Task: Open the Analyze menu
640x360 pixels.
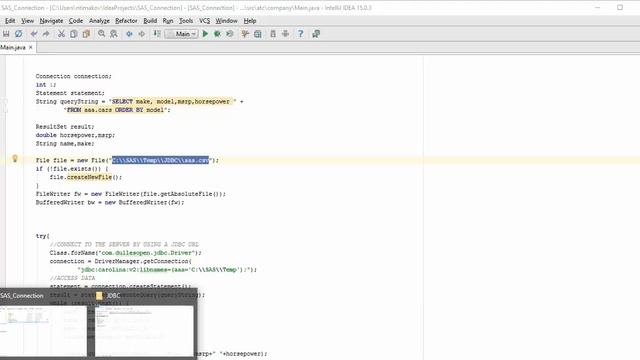Action: pos(99,21)
